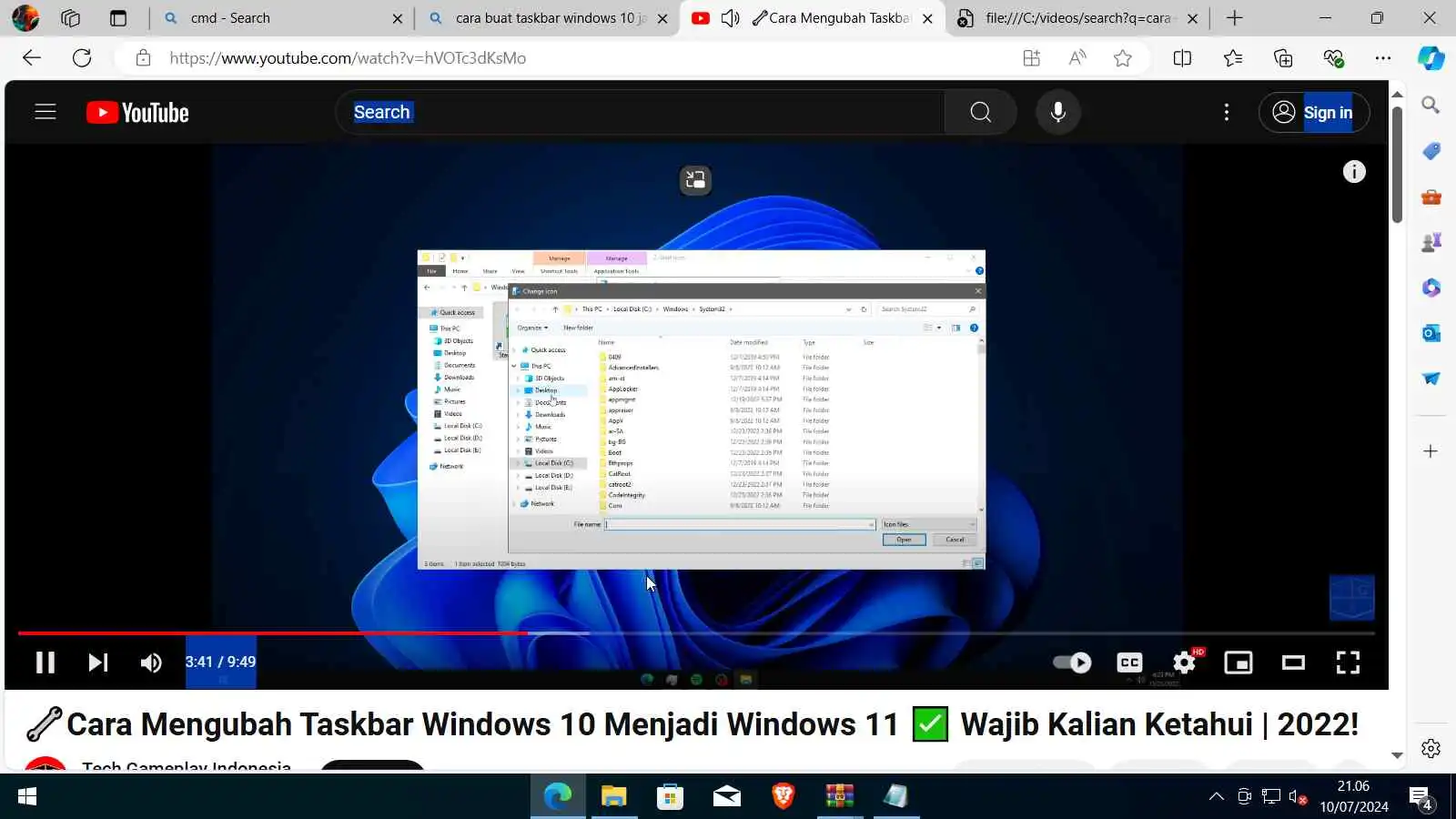Switch to the "cara buat taskbar windows 10" tab
Screen dimensions: 1456x819
pos(548,18)
